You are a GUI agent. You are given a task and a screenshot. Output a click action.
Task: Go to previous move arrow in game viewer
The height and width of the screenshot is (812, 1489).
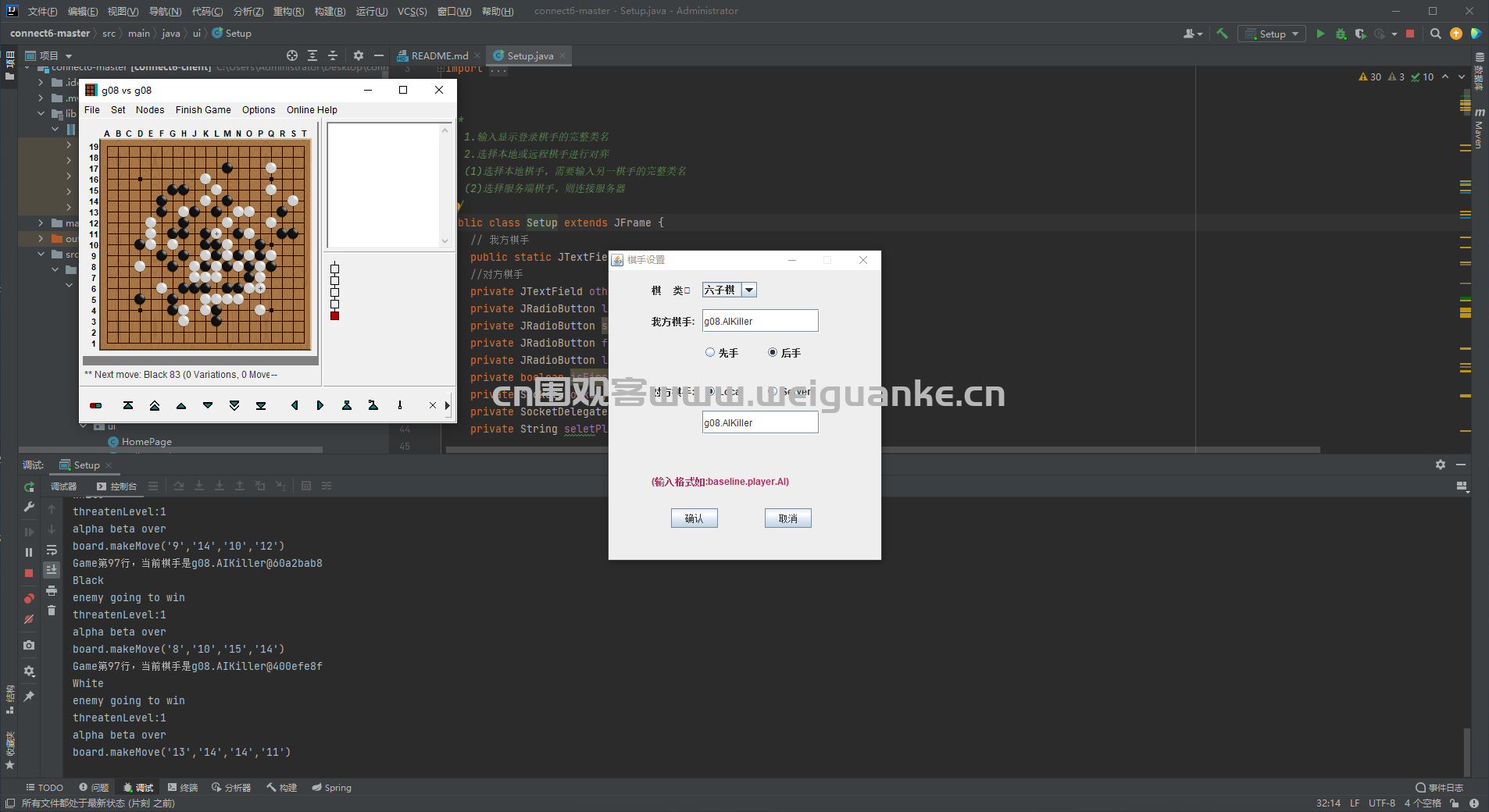pos(294,405)
